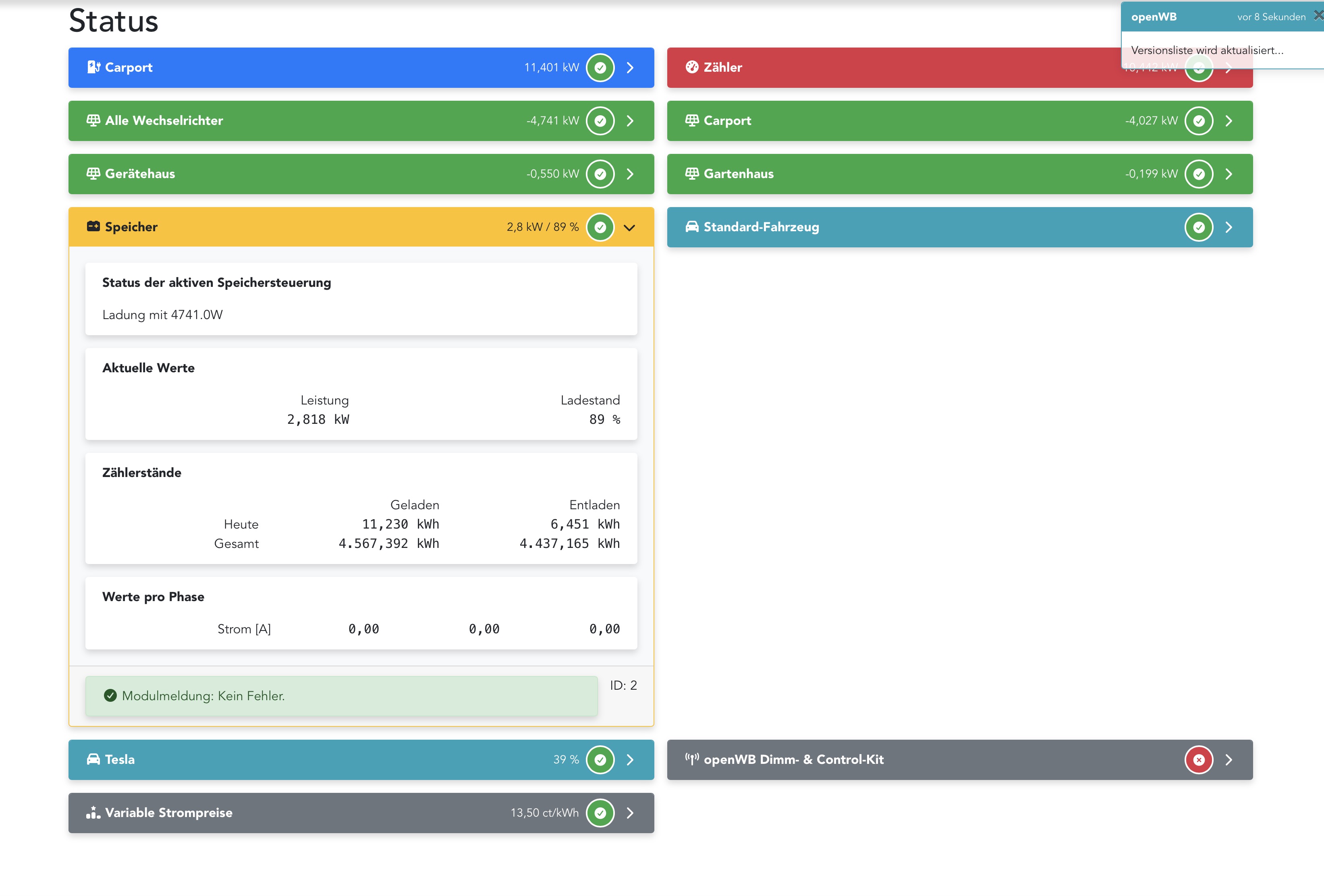Expand the blue Carport charge point card
This screenshot has width=1324, height=896.
(630, 68)
